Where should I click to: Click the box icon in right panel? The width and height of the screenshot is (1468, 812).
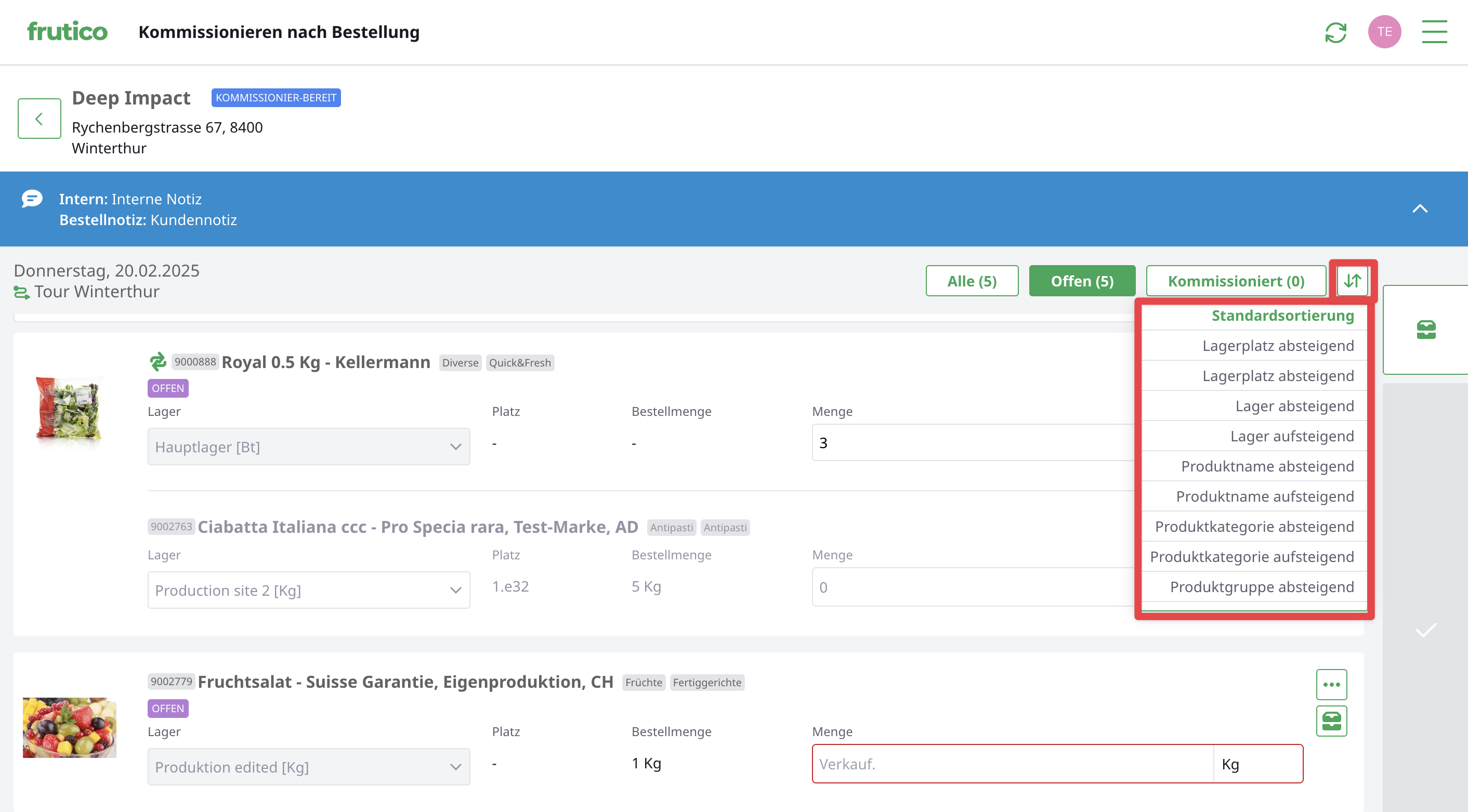pyautogui.click(x=1426, y=330)
